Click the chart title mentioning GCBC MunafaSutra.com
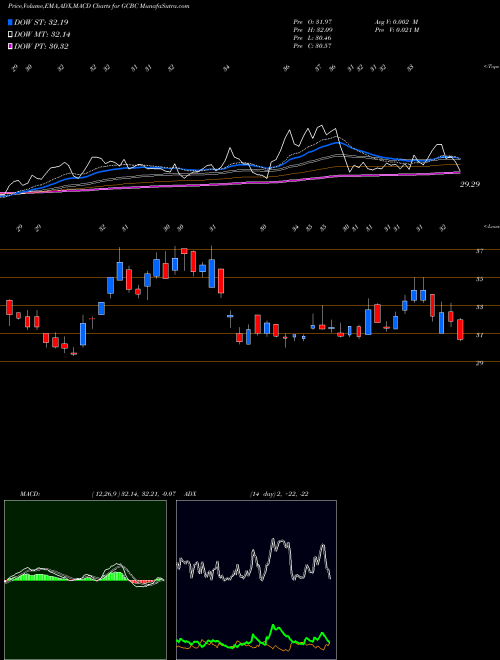The height and width of the screenshot is (660, 500). click(x=98, y=6)
